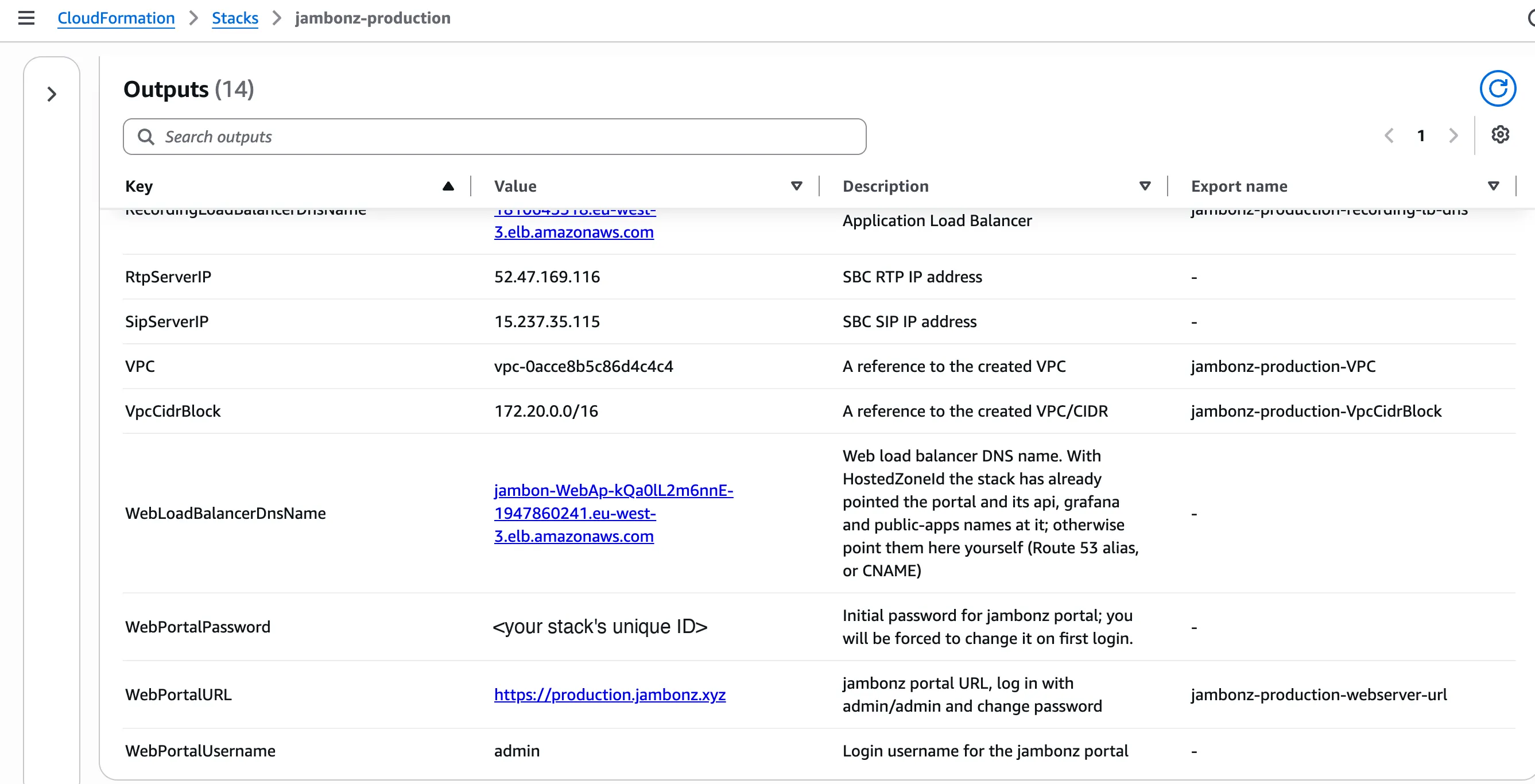Image resolution: width=1535 pixels, height=784 pixels.
Task: Click the search magnifier icon
Action: [x=146, y=137]
